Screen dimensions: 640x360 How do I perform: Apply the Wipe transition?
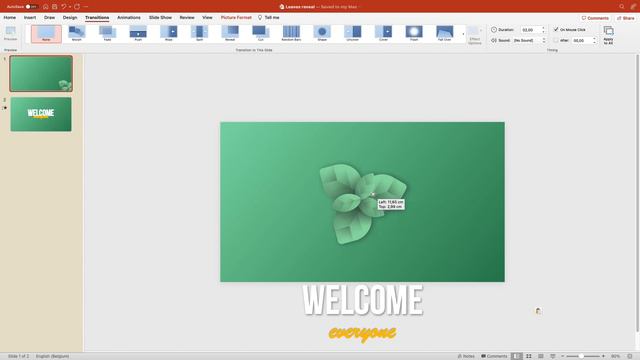point(169,33)
